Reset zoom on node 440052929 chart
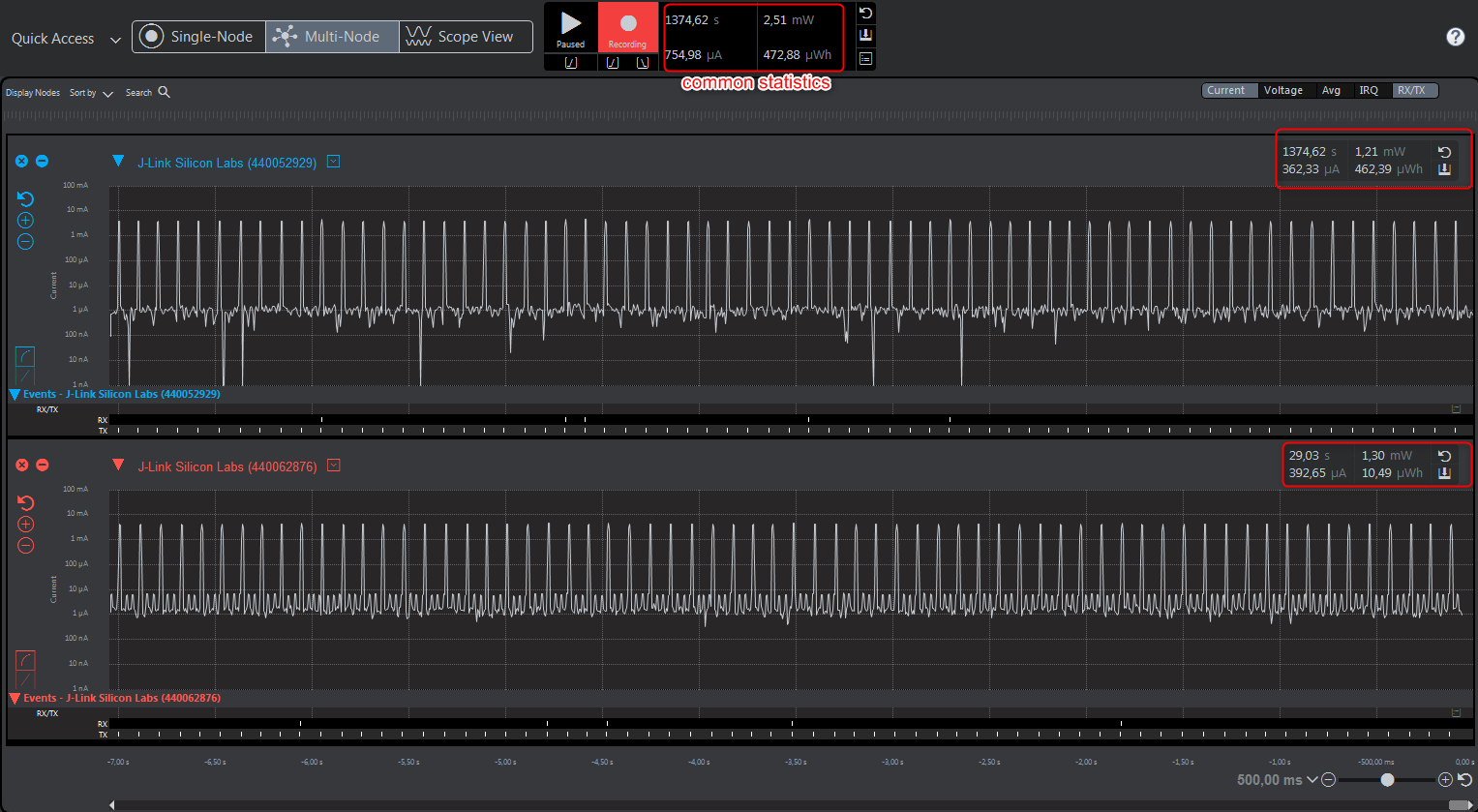Viewport: 1478px width, 812px height. pos(26,199)
